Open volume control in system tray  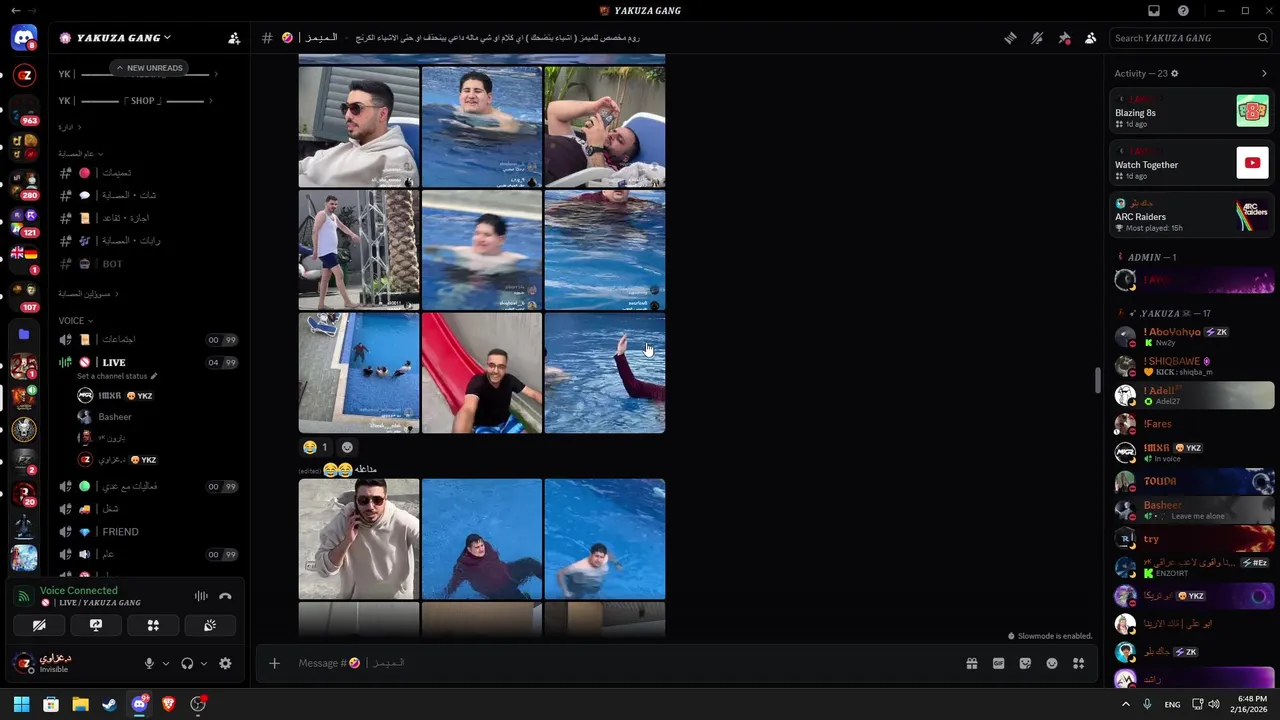point(1214,704)
